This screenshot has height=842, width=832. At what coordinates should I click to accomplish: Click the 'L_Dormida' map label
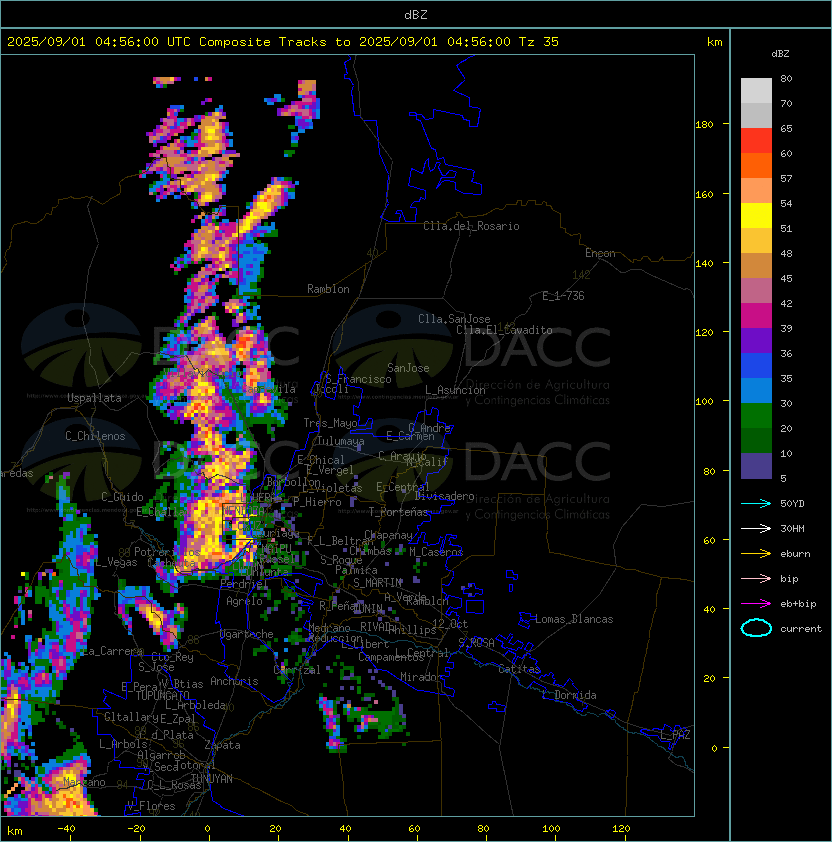pos(569,695)
